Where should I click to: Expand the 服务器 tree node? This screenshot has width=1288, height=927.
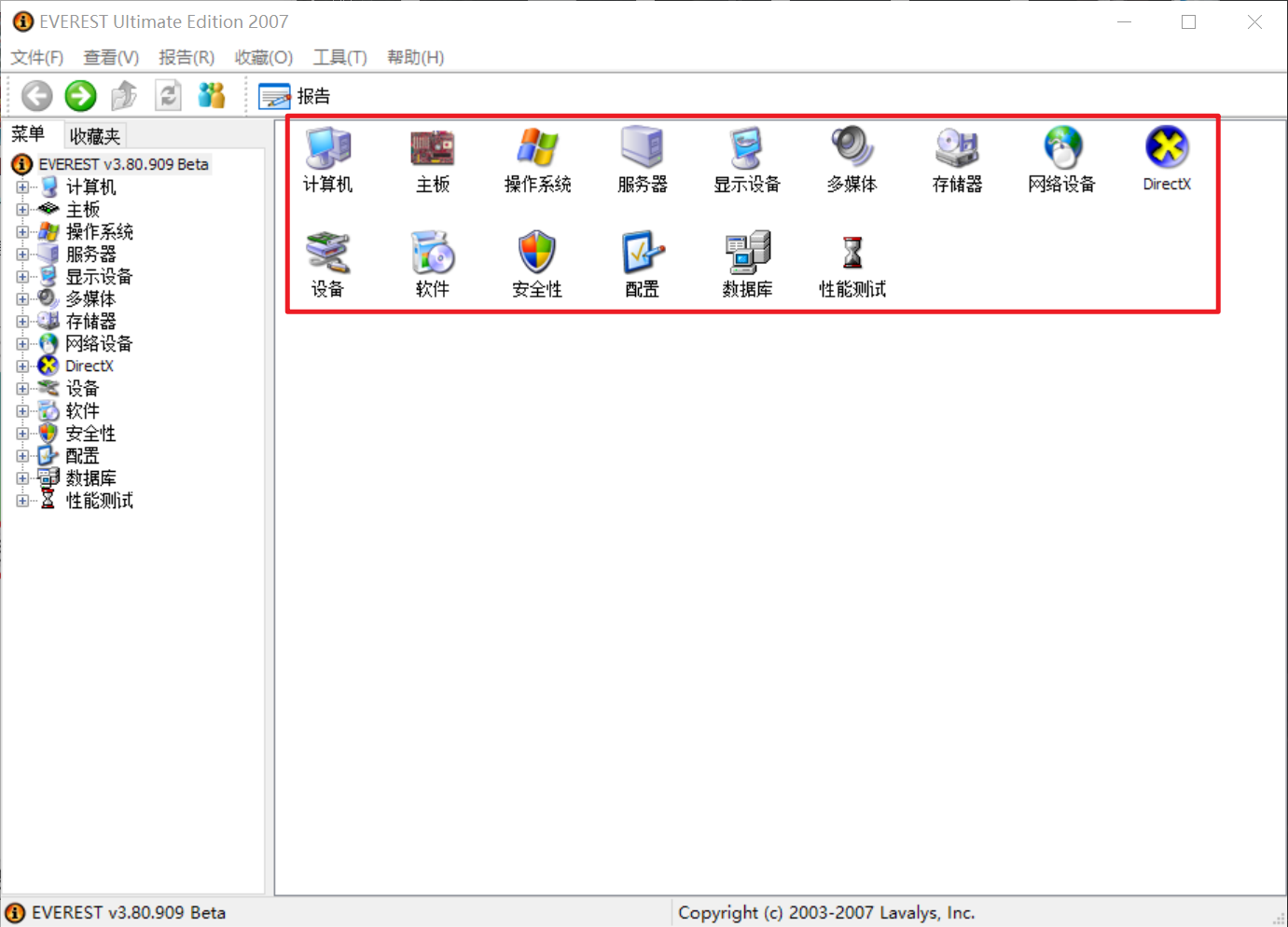pyautogui.click(x=22, y=255)
